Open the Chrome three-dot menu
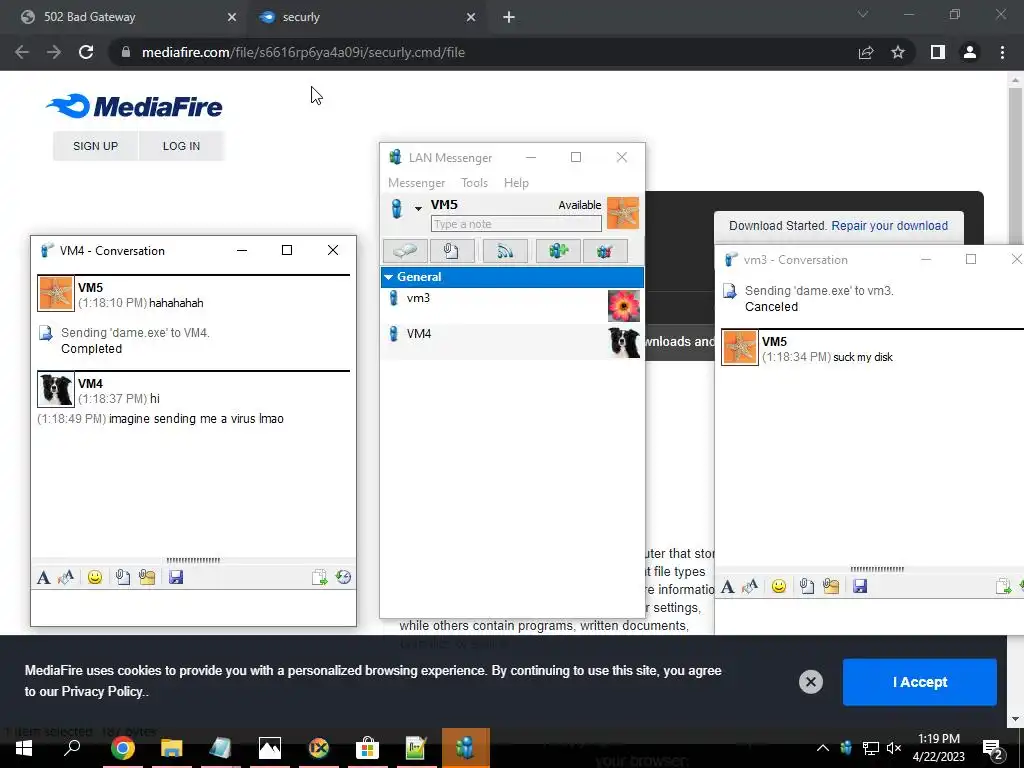1024x768 pixels. 1002,52
